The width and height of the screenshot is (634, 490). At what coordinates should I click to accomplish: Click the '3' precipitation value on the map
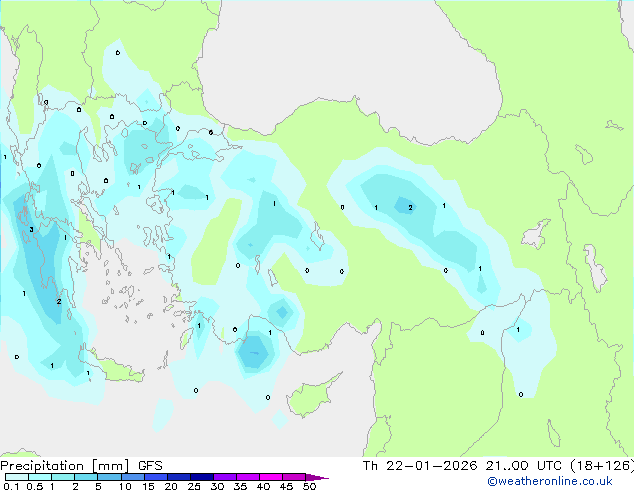click(32, 230)
